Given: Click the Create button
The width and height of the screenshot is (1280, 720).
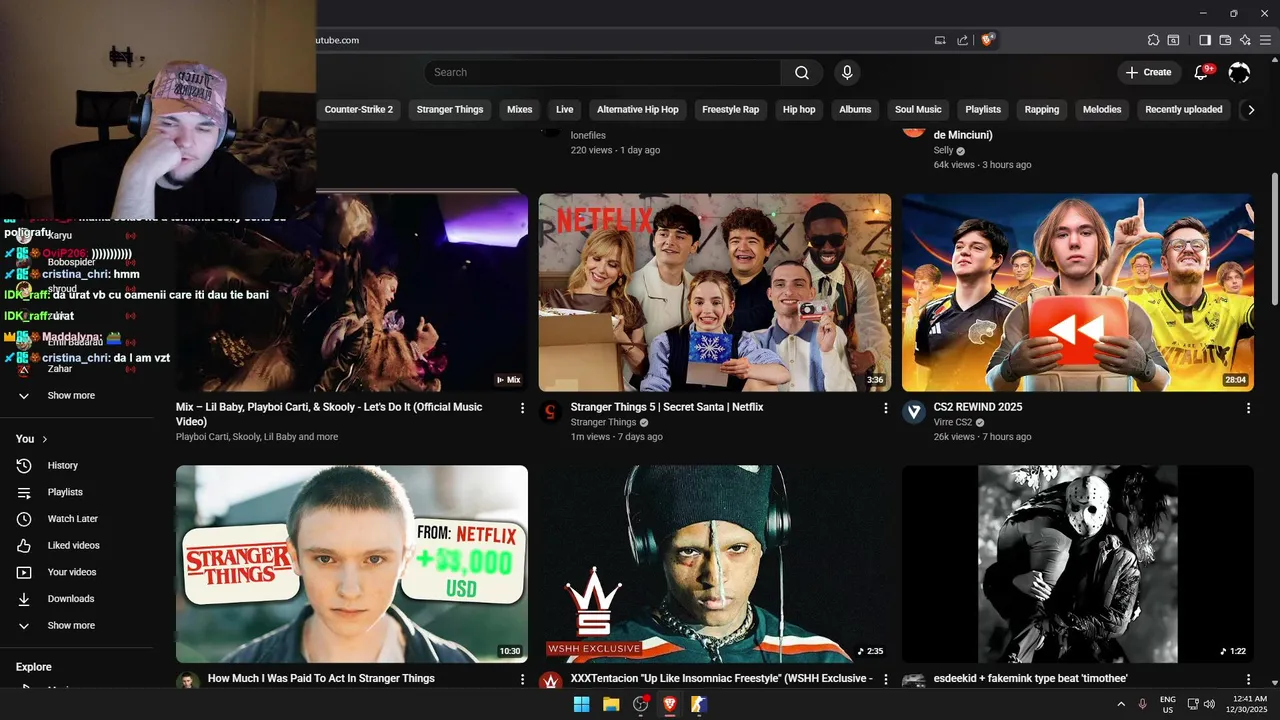Looking at the screenshot, I should click(x=1148, y=72).
